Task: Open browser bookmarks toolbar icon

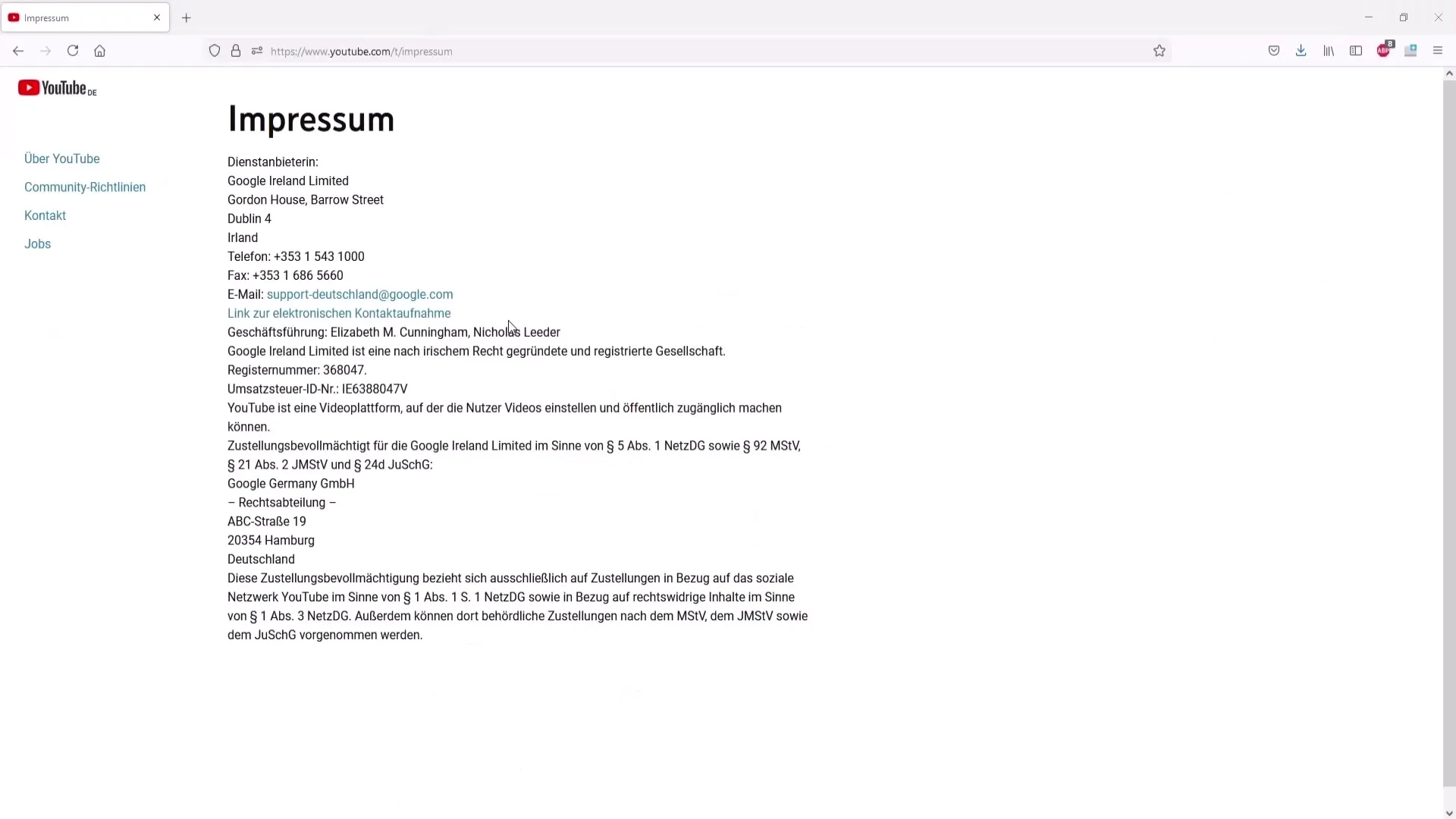Action: (x=1330, y=51)
